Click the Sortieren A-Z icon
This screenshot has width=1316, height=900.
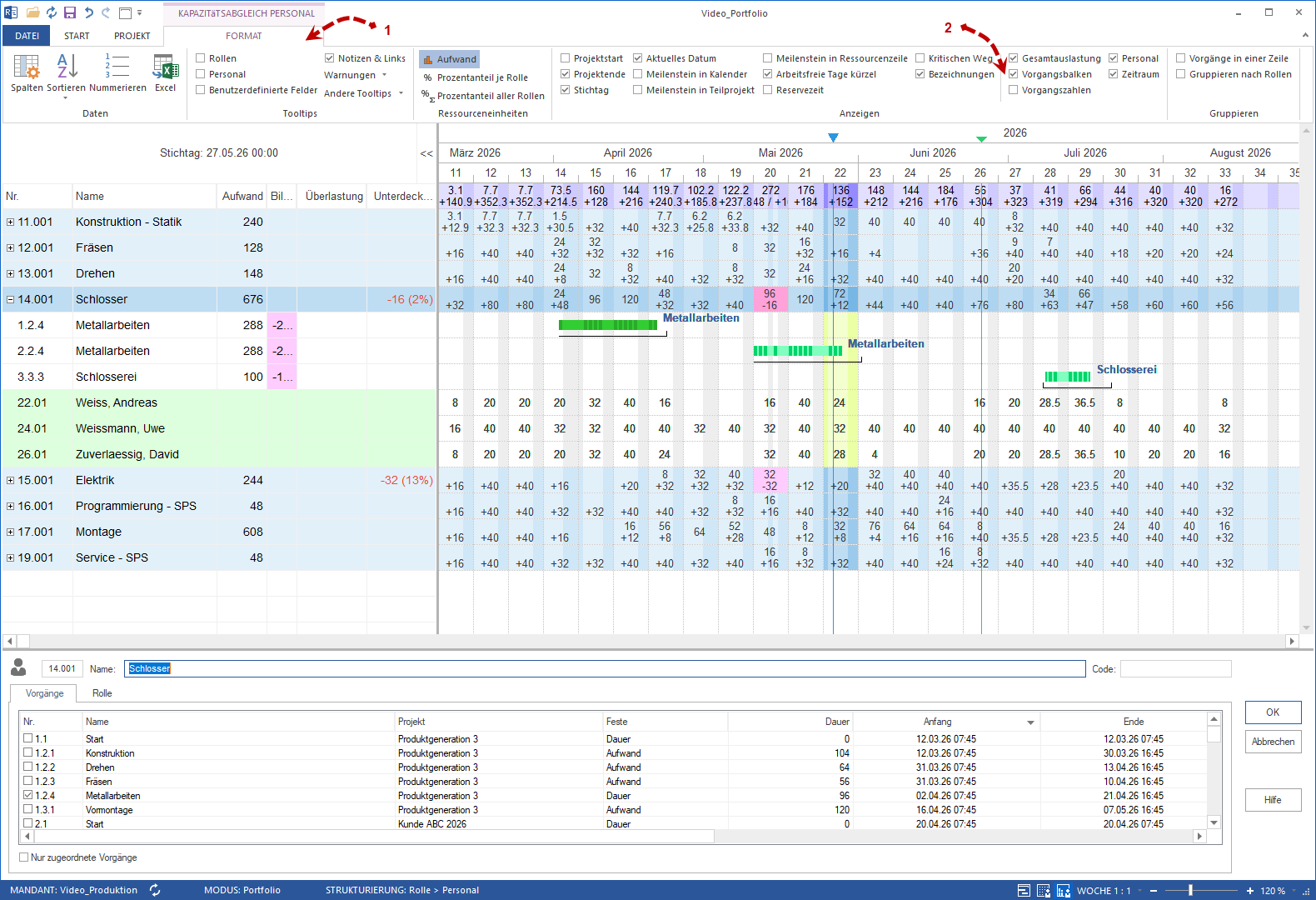(x=67, y=66)
